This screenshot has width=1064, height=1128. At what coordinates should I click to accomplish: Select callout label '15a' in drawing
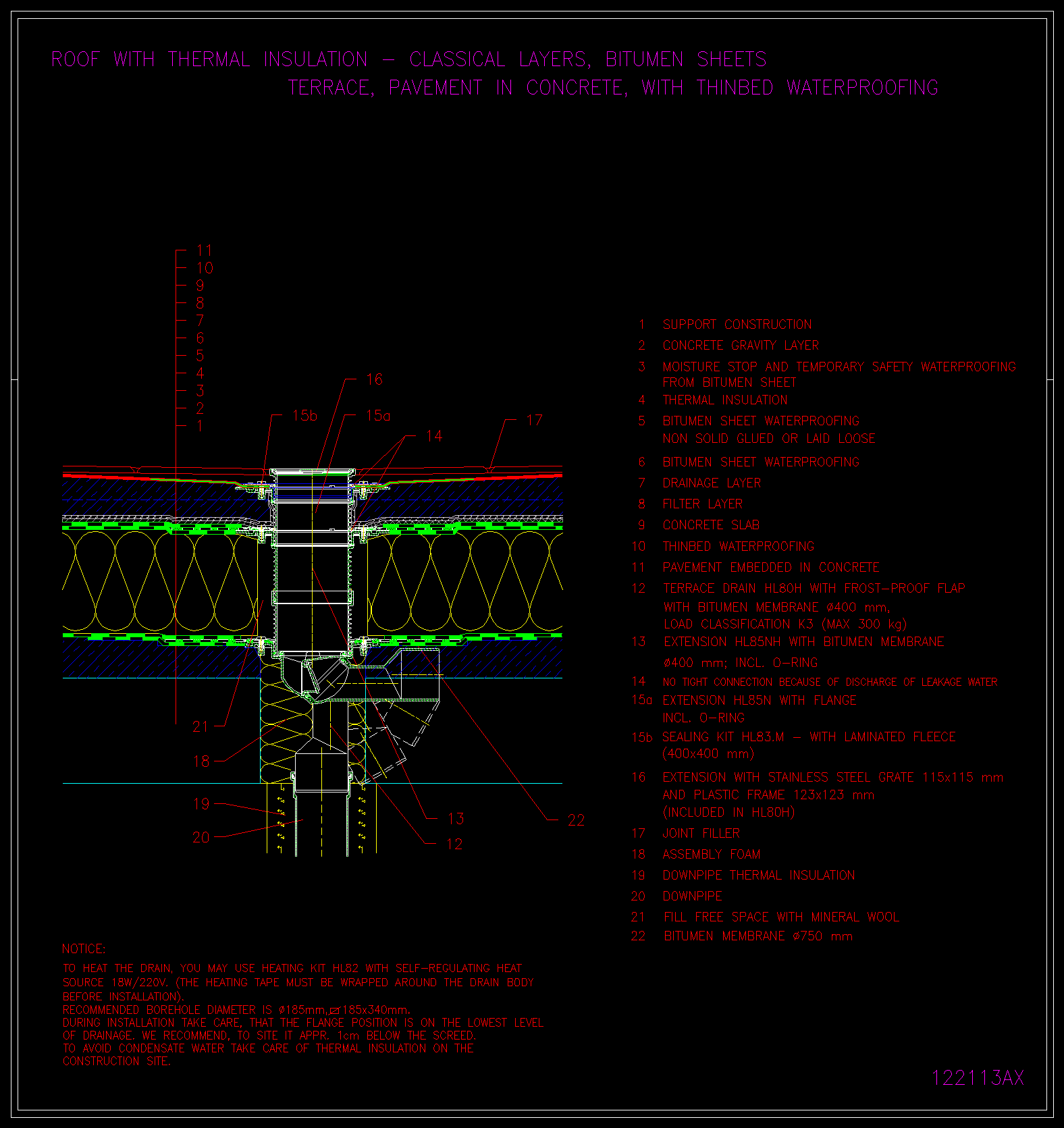pos(378,416)
